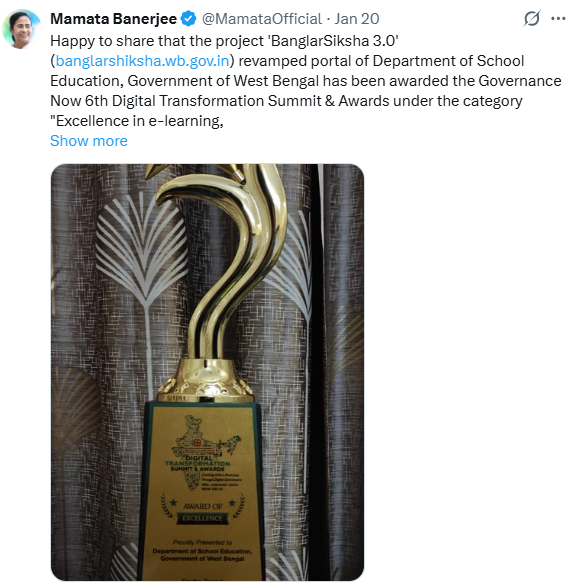Click the 'revamped portal of Department of School' text
This screenshot has width=573, height=586.
pyautogui.click(x=381, y=61)
